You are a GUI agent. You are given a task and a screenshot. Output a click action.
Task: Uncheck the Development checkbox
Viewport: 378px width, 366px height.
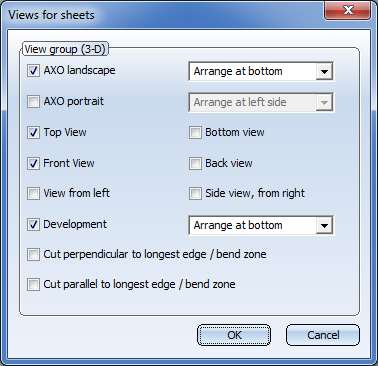pyautogui.click(x=33, y=224)
